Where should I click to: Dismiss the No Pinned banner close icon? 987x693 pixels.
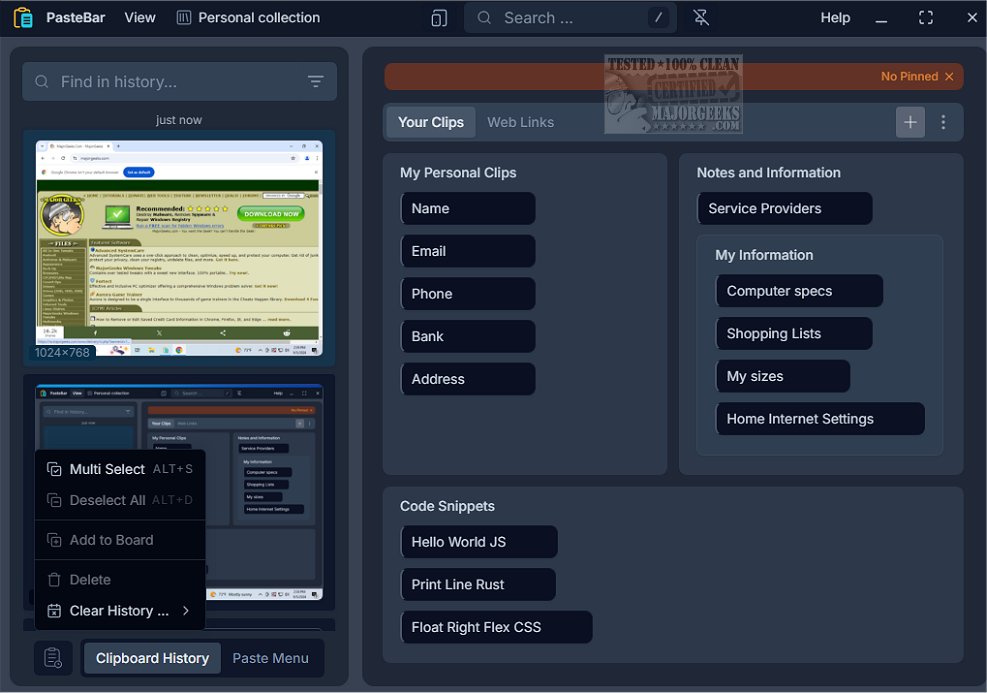(x=949, y=76)
